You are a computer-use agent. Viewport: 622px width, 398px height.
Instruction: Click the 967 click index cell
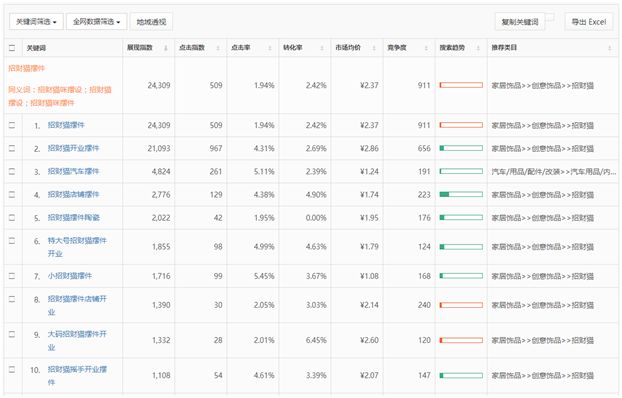[x=216, y=148]
